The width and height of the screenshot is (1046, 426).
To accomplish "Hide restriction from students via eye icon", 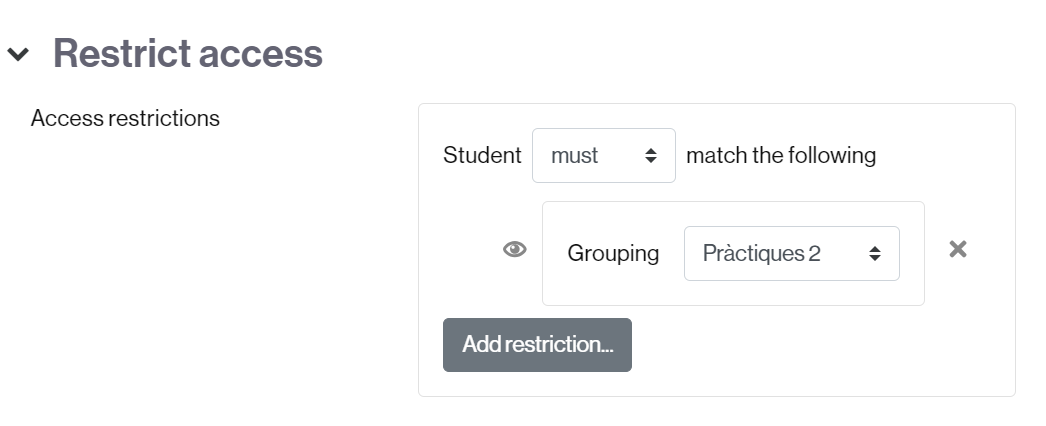I will (x=514, y=249).
